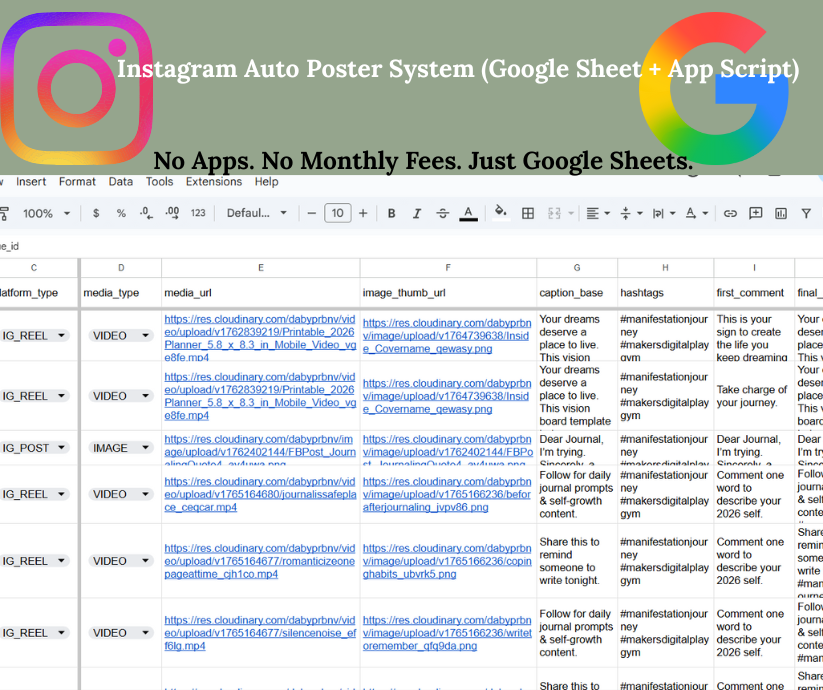Open borders menu icon
Image resolution: width=823 pixels, height=690 pixels.
point(527,214)
